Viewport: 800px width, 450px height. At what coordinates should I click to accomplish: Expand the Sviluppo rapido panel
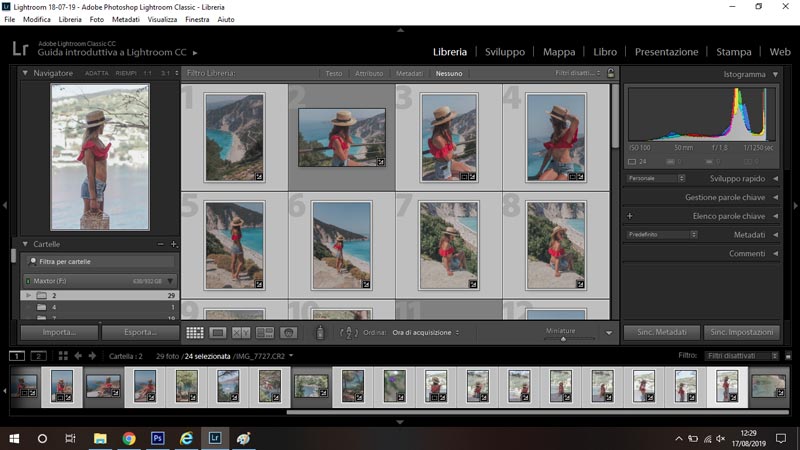point(776,179)
